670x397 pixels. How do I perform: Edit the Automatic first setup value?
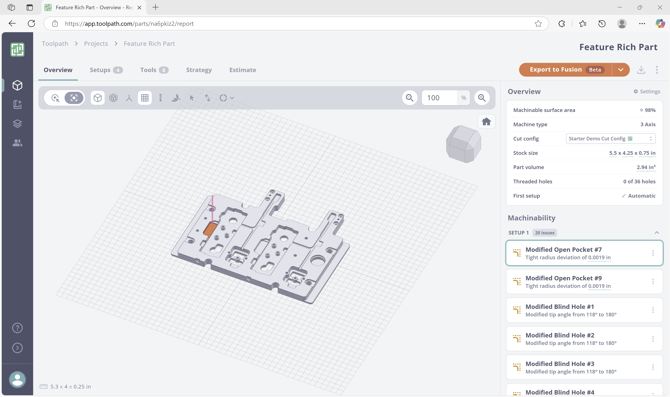pyautogui.click(x=638, y=196)
